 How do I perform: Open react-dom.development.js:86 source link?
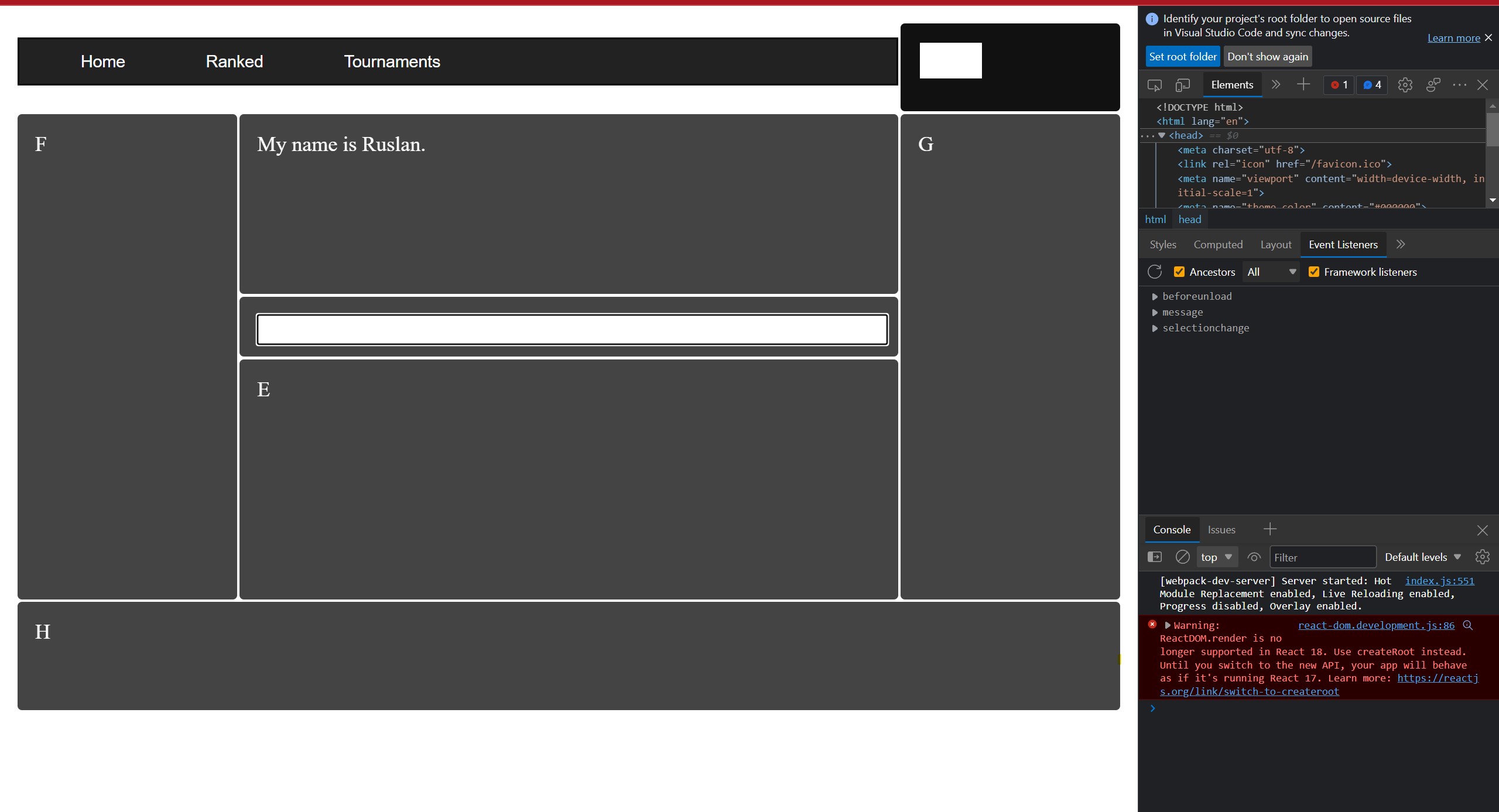click(x=1376, y=625)
